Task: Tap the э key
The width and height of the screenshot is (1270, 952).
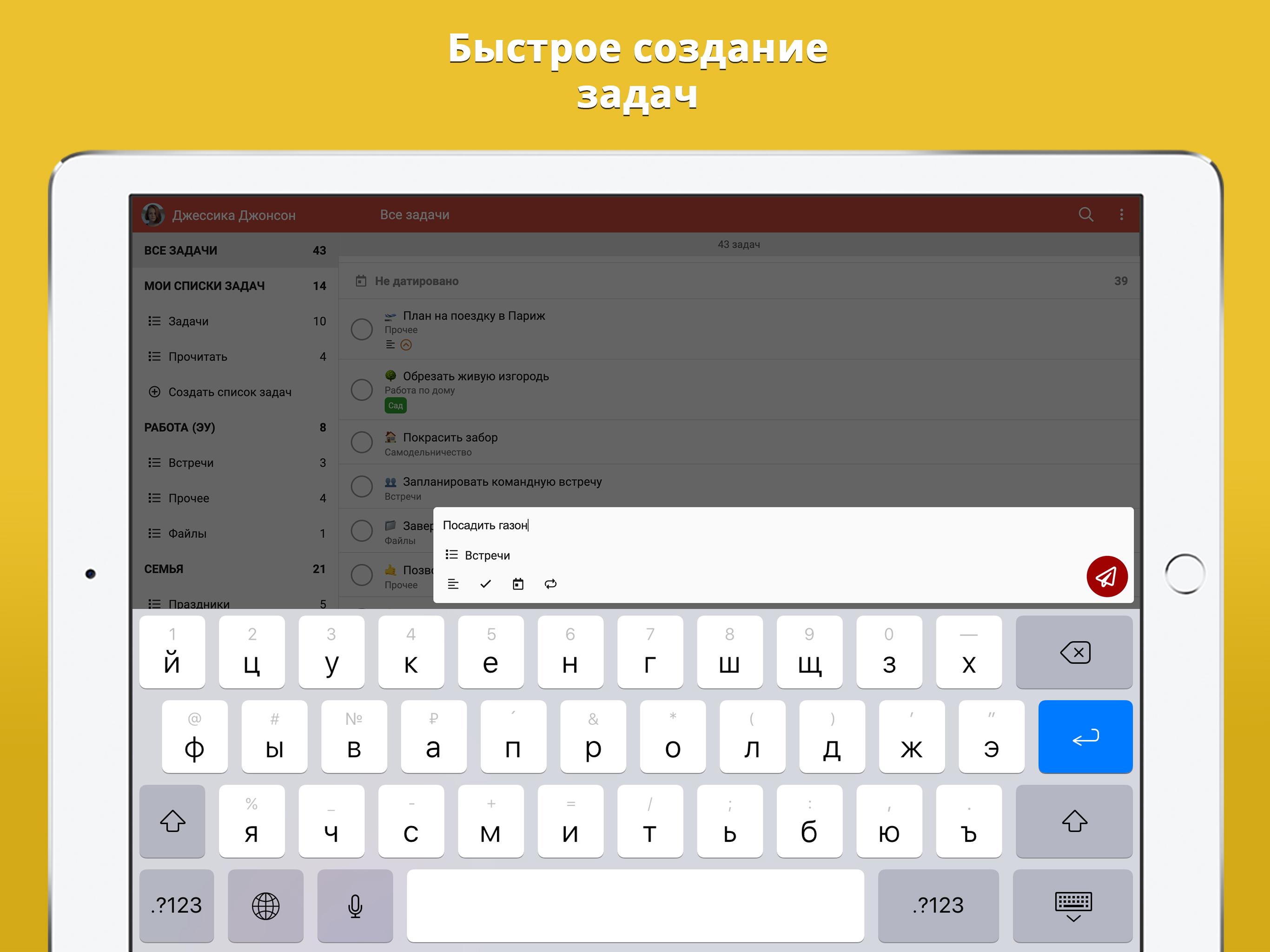Action: (992, 737)
